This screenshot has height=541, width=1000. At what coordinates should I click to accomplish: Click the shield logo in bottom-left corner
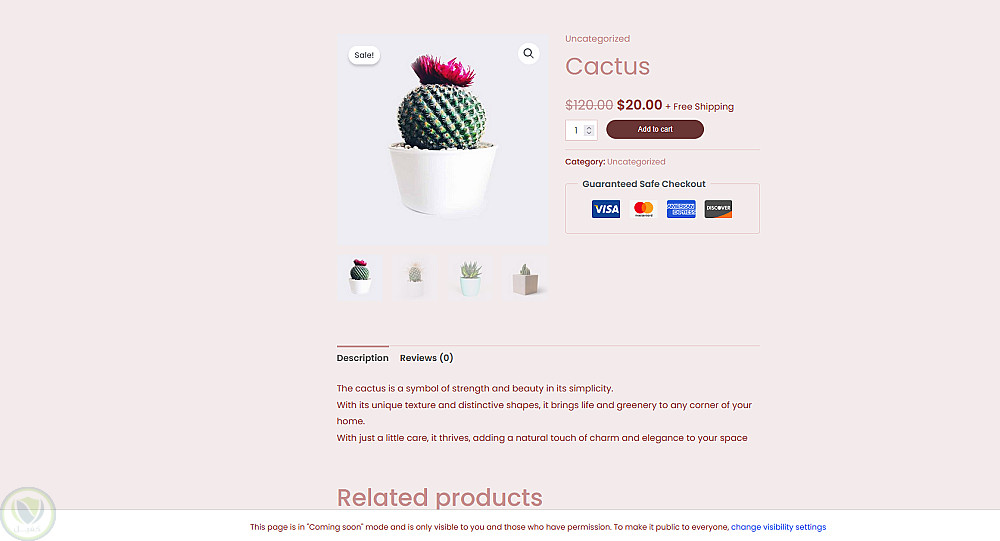pyautogui.click(x=27, y=514)
